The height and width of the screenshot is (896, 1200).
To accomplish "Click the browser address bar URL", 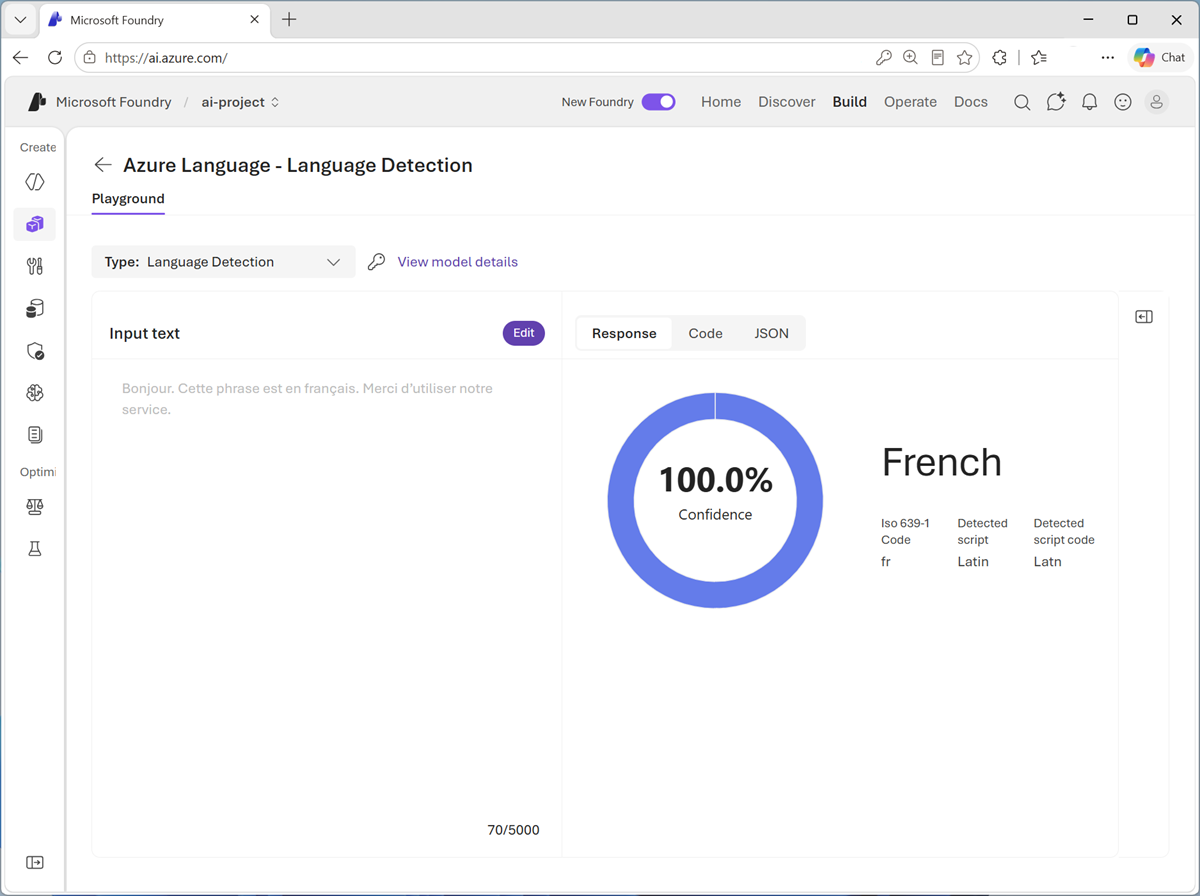I will [x=166, y=58].
